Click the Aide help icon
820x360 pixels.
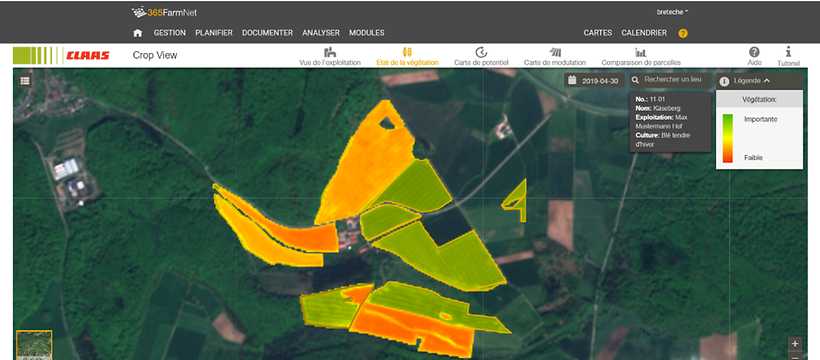(x=754, y=52)
